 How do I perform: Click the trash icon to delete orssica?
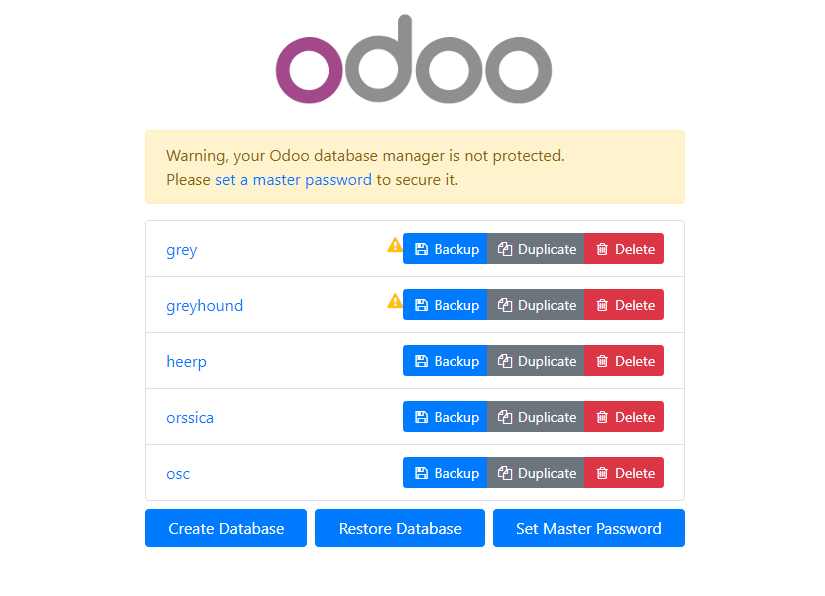coord(602,417)
